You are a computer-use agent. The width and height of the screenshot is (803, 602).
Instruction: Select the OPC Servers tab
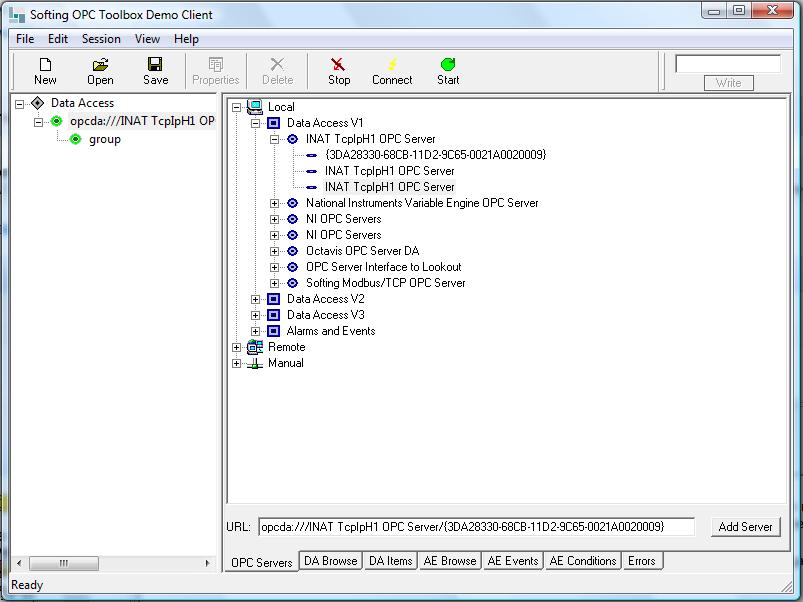tap(262, 562)
